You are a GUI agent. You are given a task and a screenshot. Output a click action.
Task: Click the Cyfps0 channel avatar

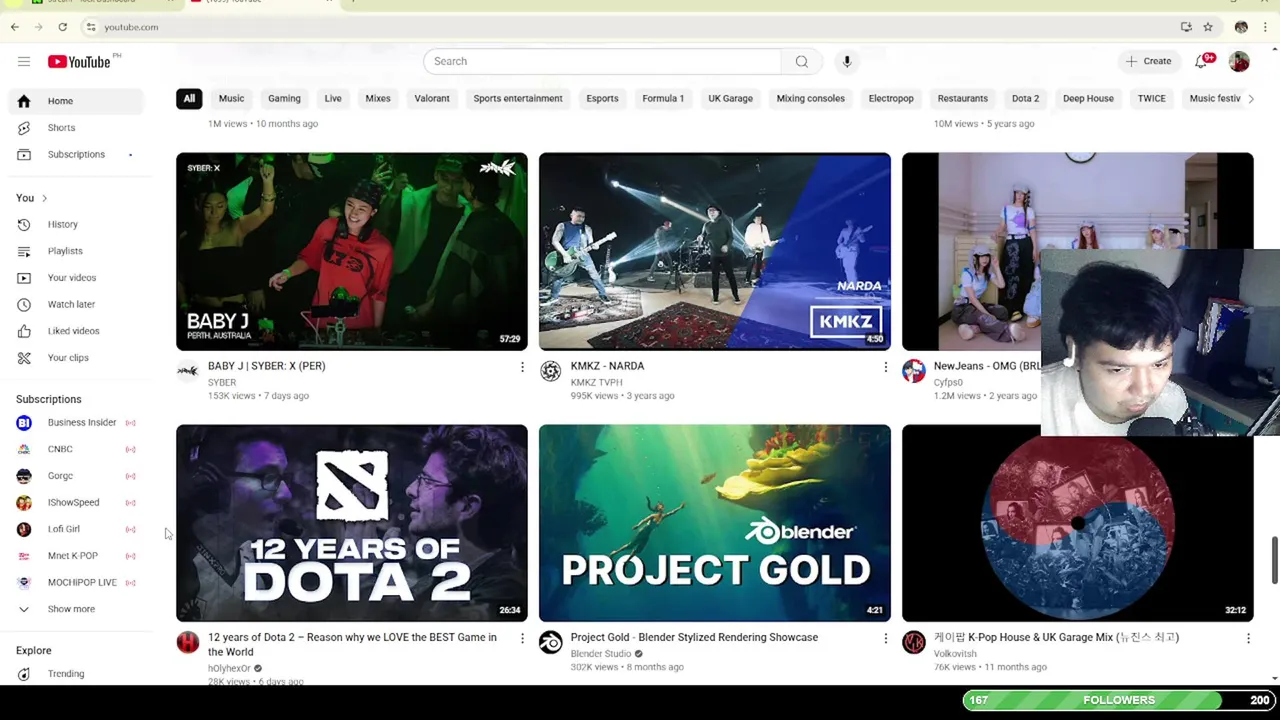coord(914,371)
